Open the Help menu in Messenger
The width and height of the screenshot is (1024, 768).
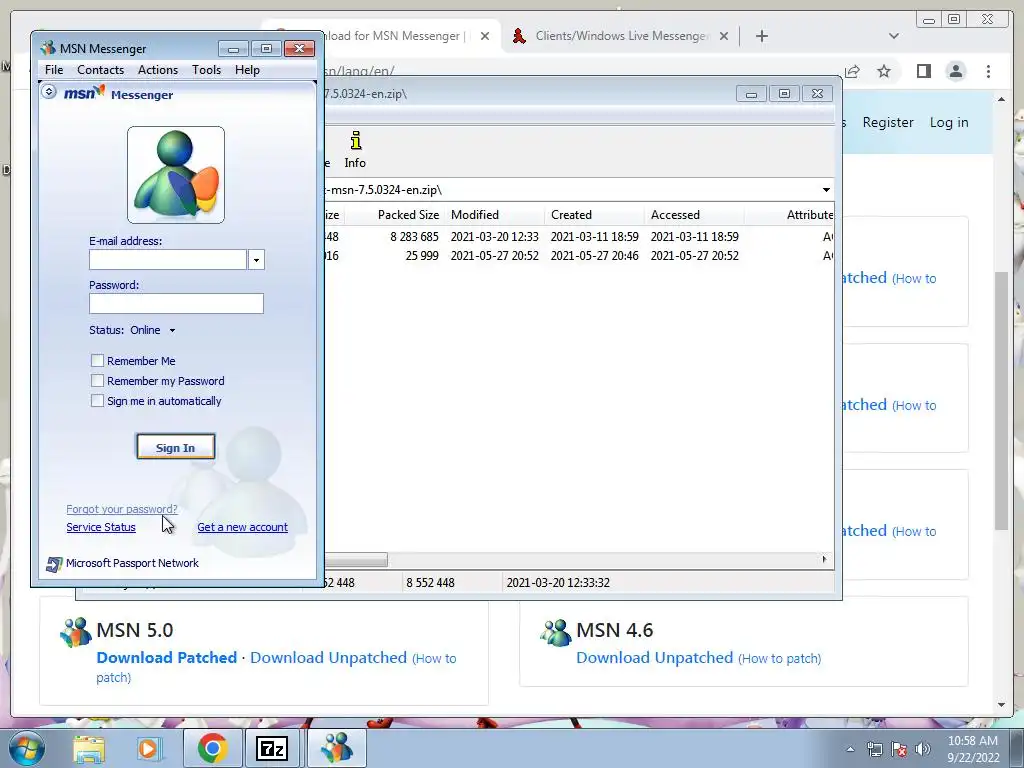coord(247,70)
